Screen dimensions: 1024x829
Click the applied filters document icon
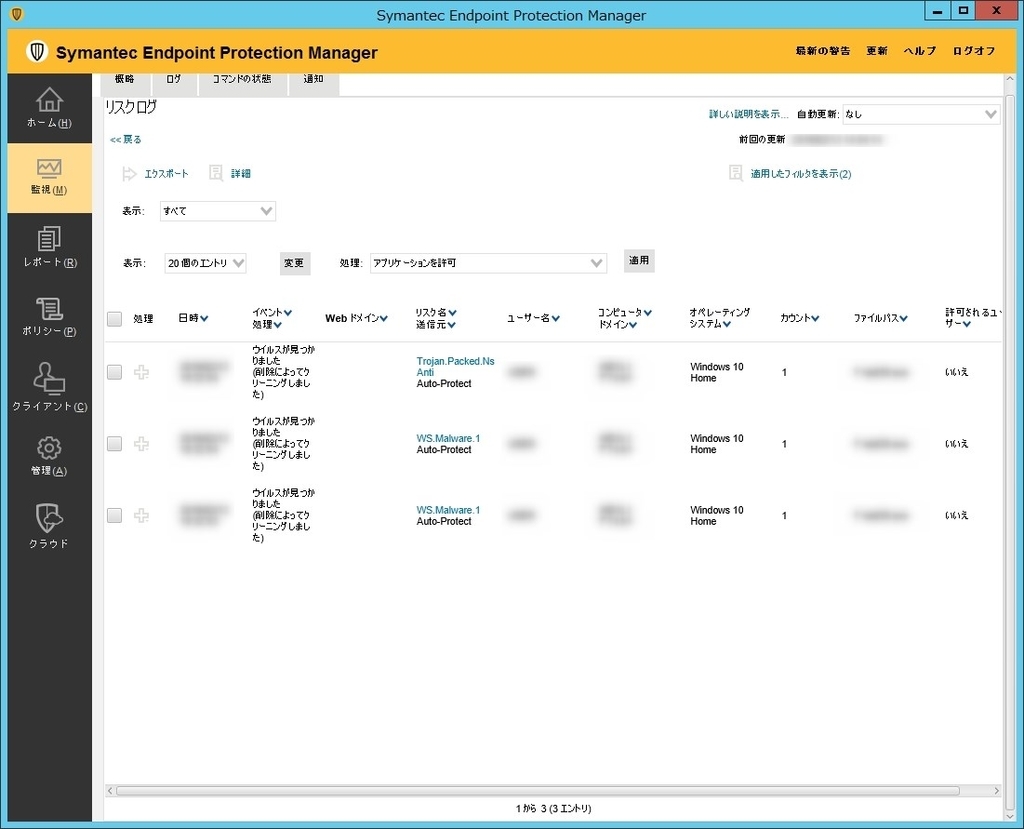click(x=735, y=173)
